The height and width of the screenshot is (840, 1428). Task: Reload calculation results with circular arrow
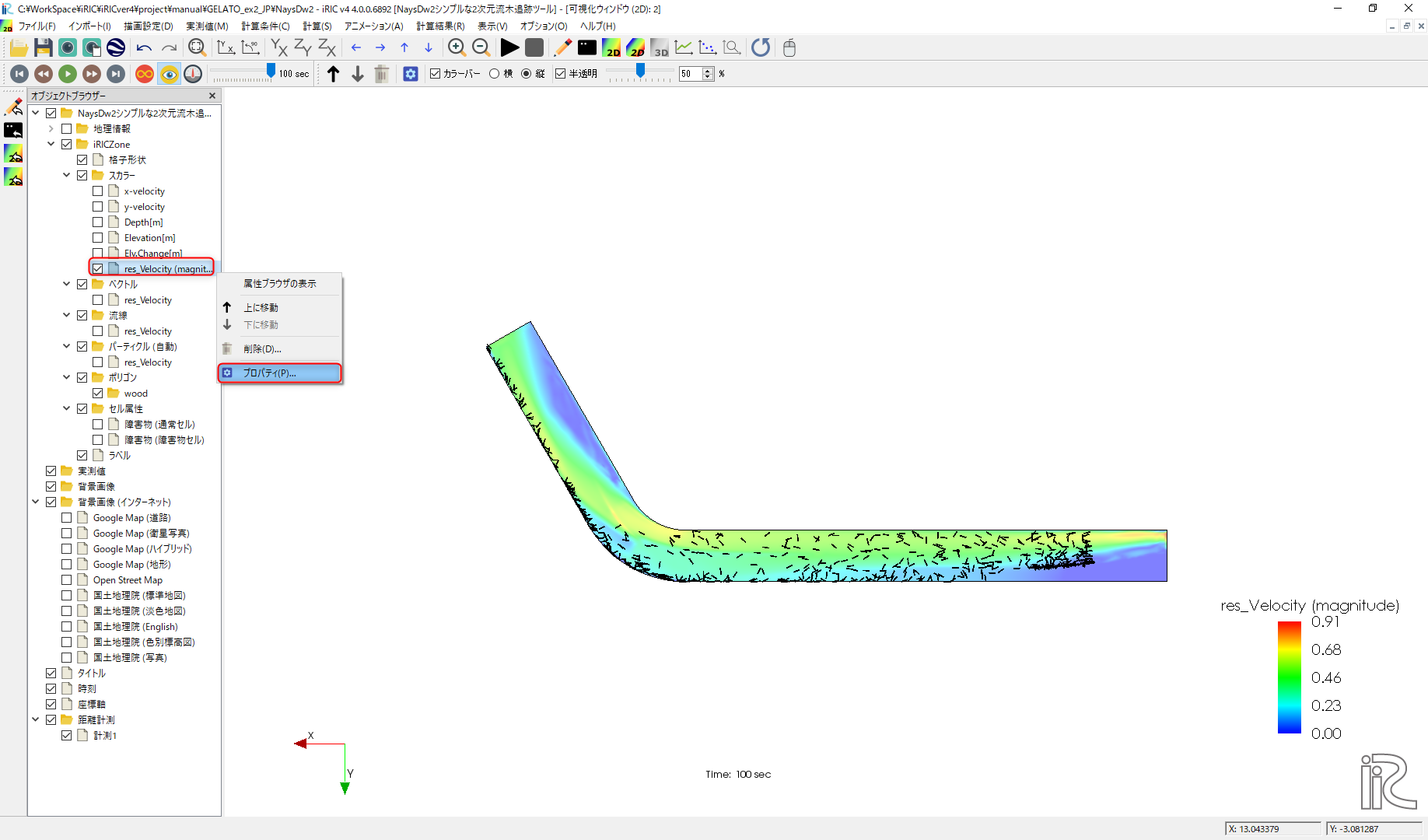pos(761,48)
